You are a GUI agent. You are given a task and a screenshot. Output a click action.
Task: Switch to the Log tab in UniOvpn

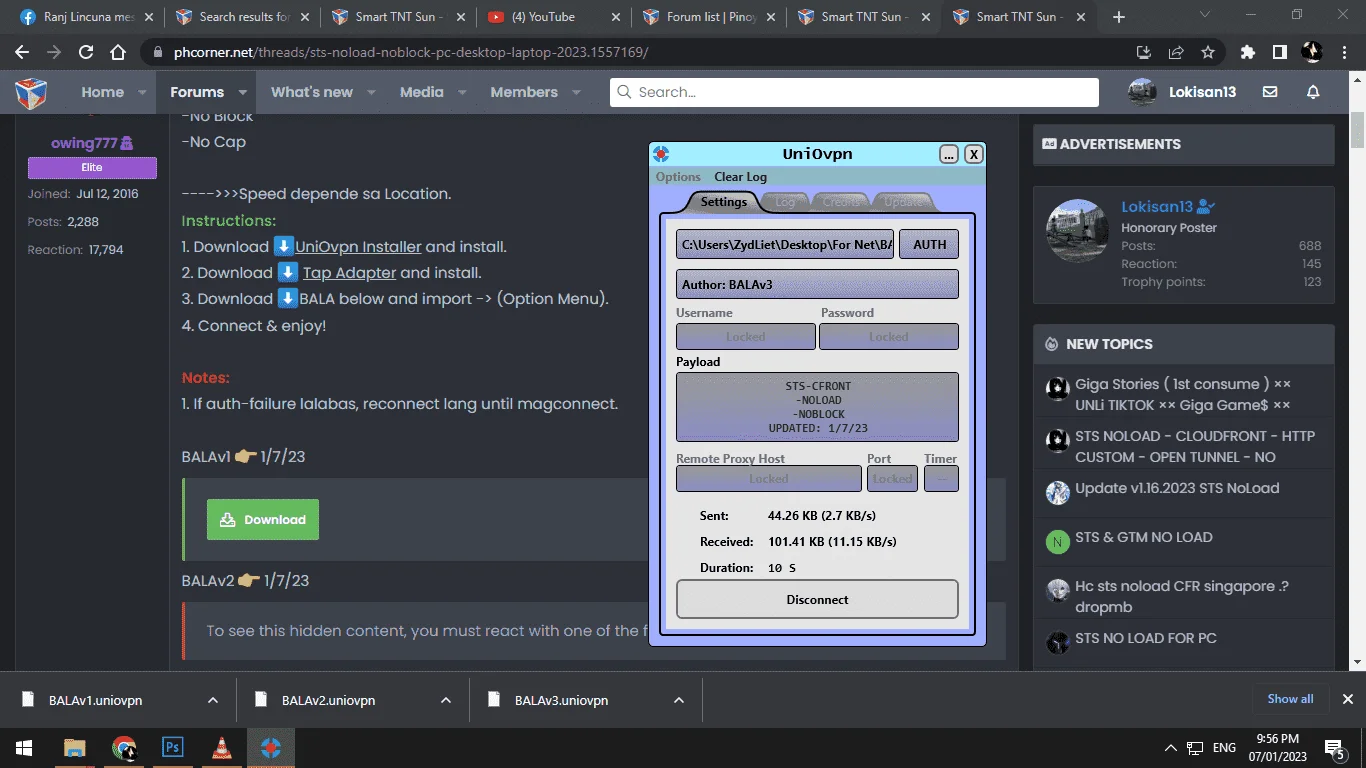click(x=785, y=202)
